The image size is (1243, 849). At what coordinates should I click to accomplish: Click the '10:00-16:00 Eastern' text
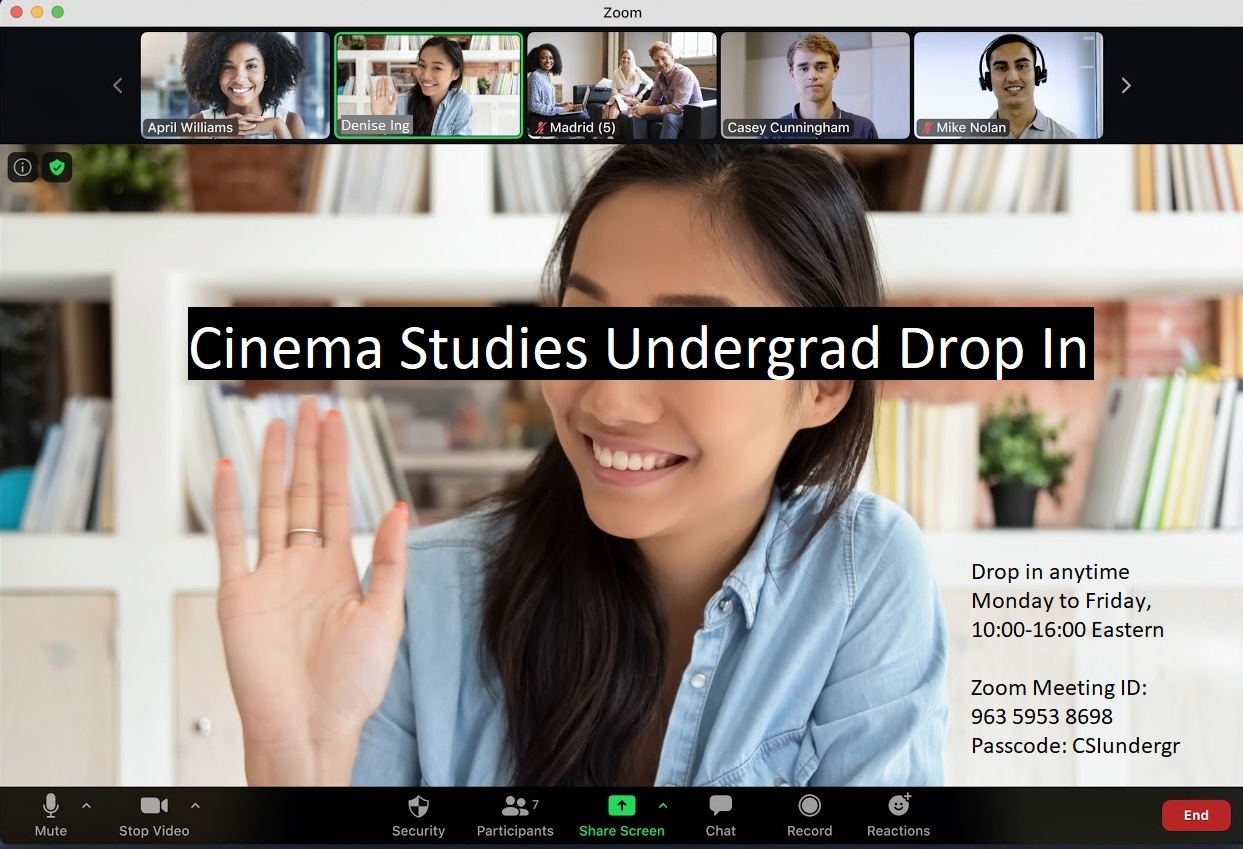[x=1068, y=630]
